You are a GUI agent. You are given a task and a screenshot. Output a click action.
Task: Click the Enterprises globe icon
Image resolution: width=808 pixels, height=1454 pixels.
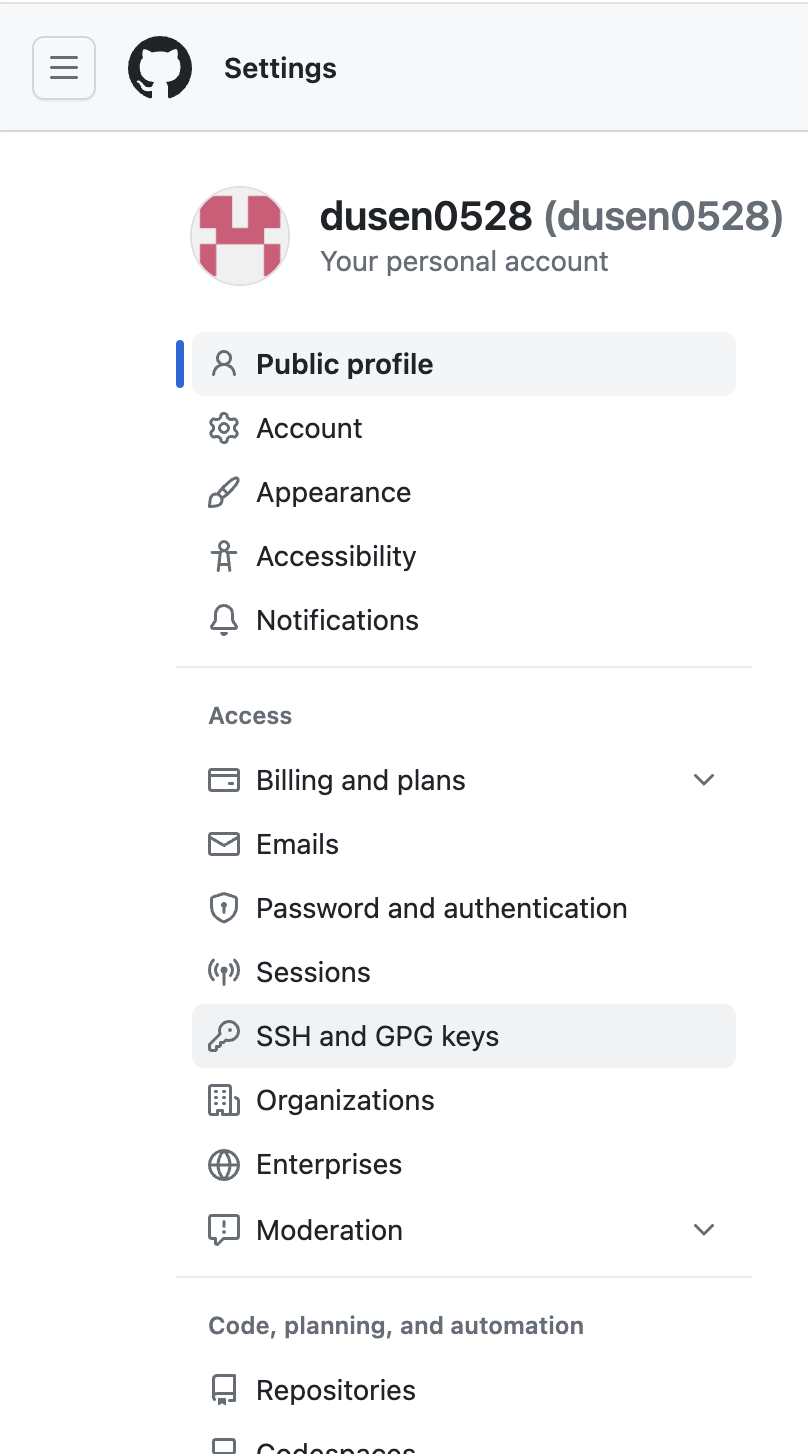(224, 1165)
